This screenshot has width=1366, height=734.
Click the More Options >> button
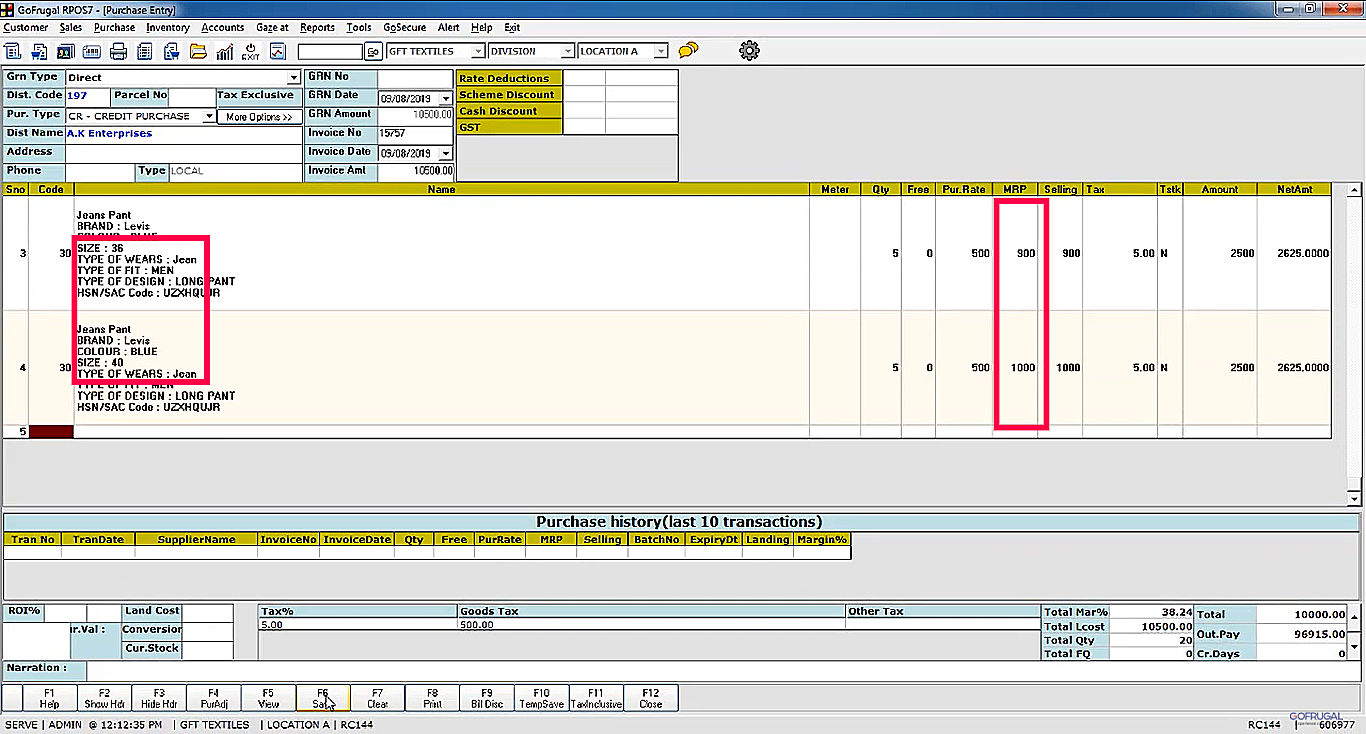259,117
